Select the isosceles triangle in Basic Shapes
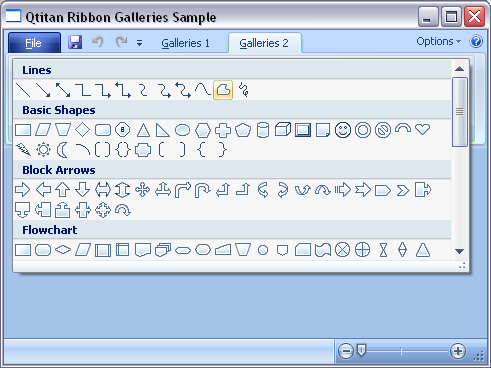This screenshot has width=491, height=368. click(143, 130)
